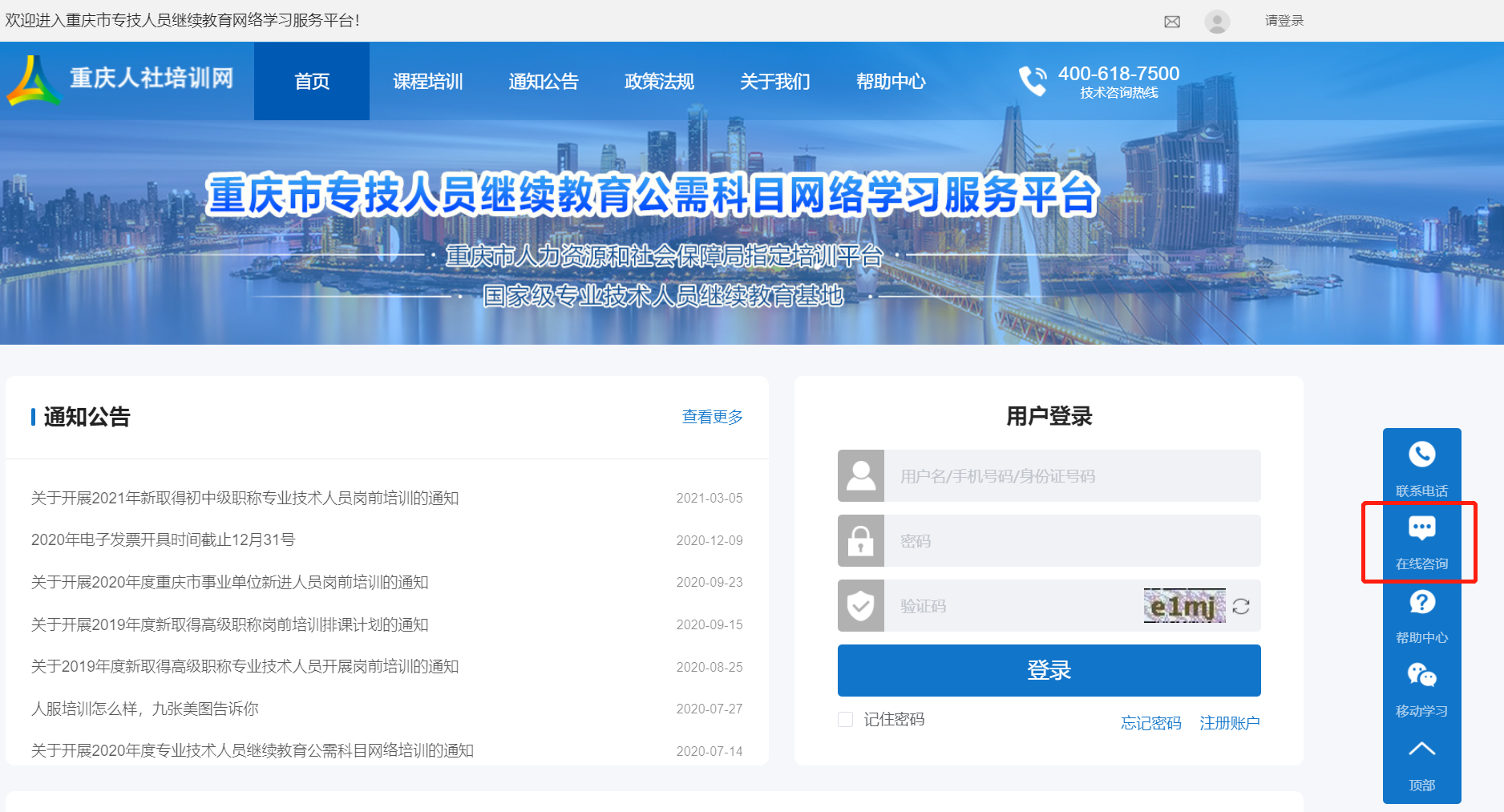Click the 忘记密码 link
Viewport: 1504px width, 812px height.
1151,723
